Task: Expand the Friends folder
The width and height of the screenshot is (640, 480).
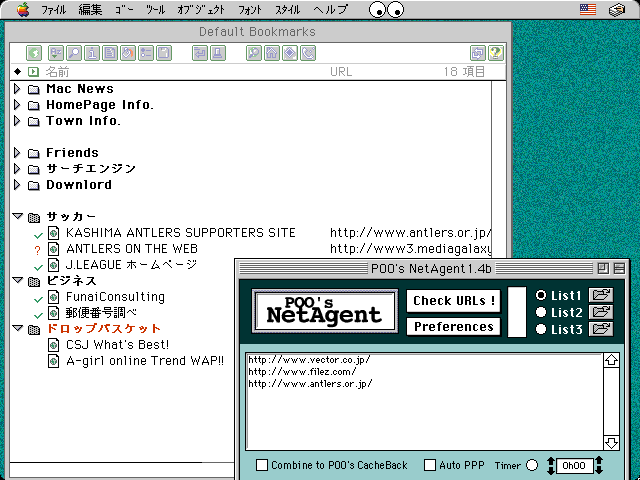Action: click(x=17, y=153)
